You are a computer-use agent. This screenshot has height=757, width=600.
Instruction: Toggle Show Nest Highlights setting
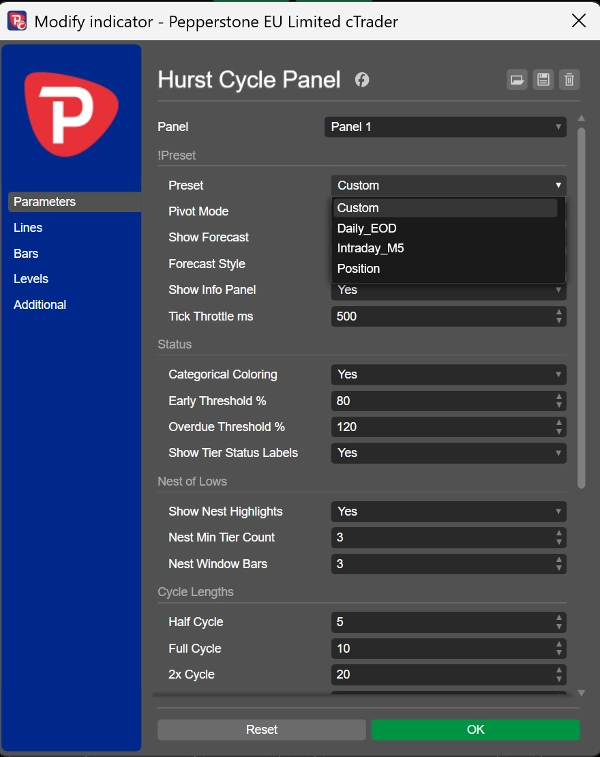coord(448,512)
